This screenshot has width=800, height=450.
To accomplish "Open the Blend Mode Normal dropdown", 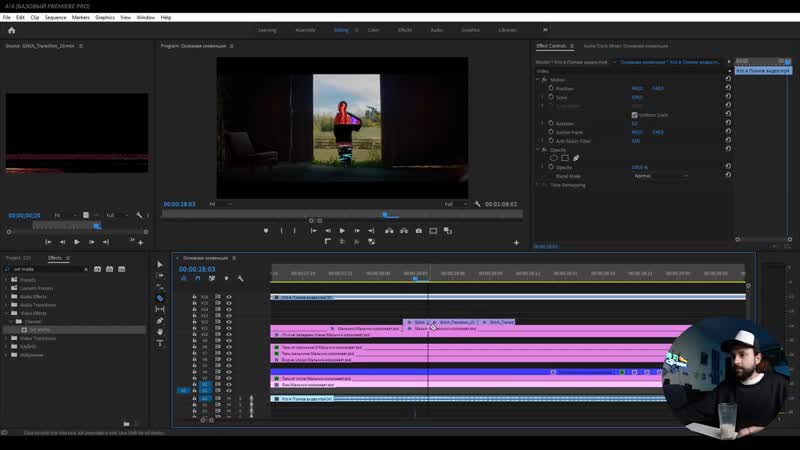I will 661,176.
